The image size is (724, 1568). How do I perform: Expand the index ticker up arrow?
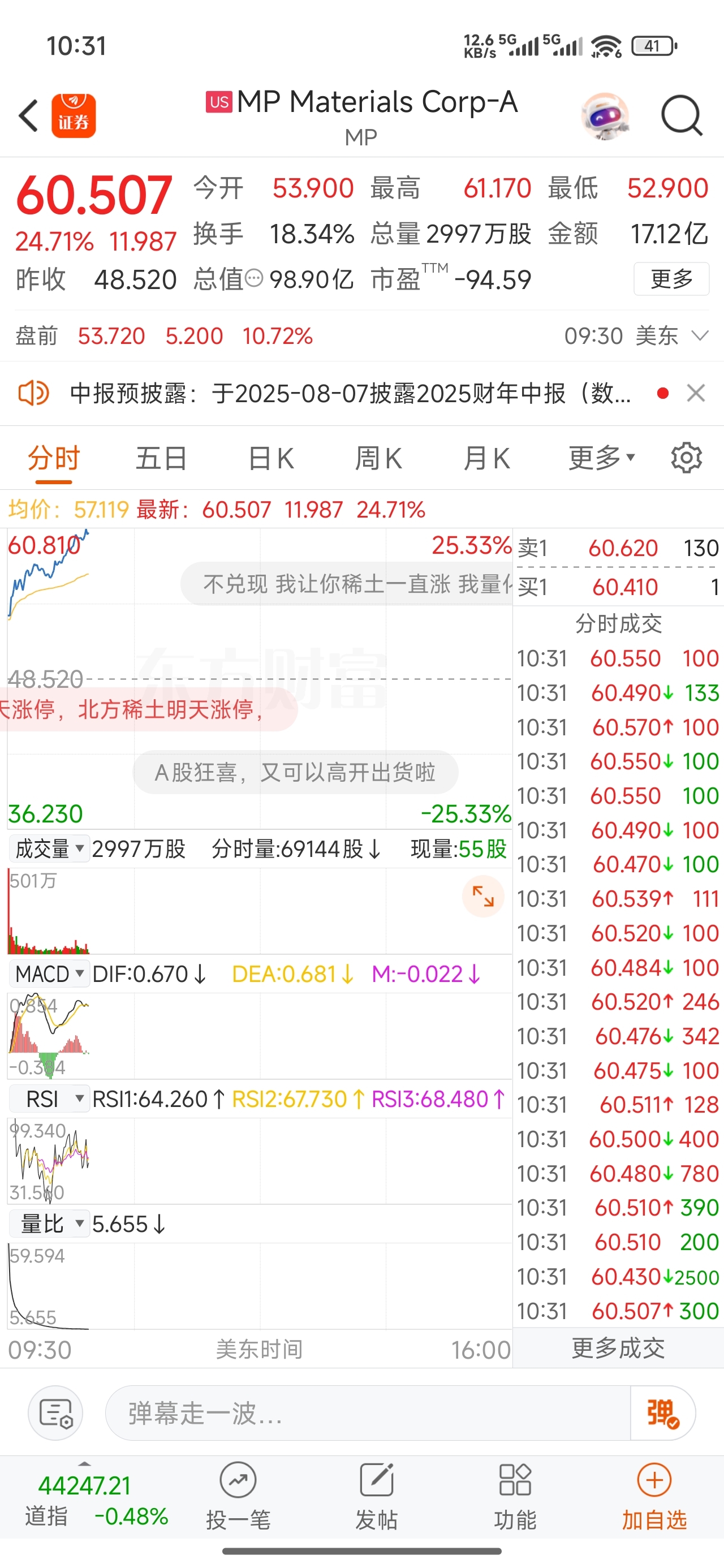tap(85, 1463)
